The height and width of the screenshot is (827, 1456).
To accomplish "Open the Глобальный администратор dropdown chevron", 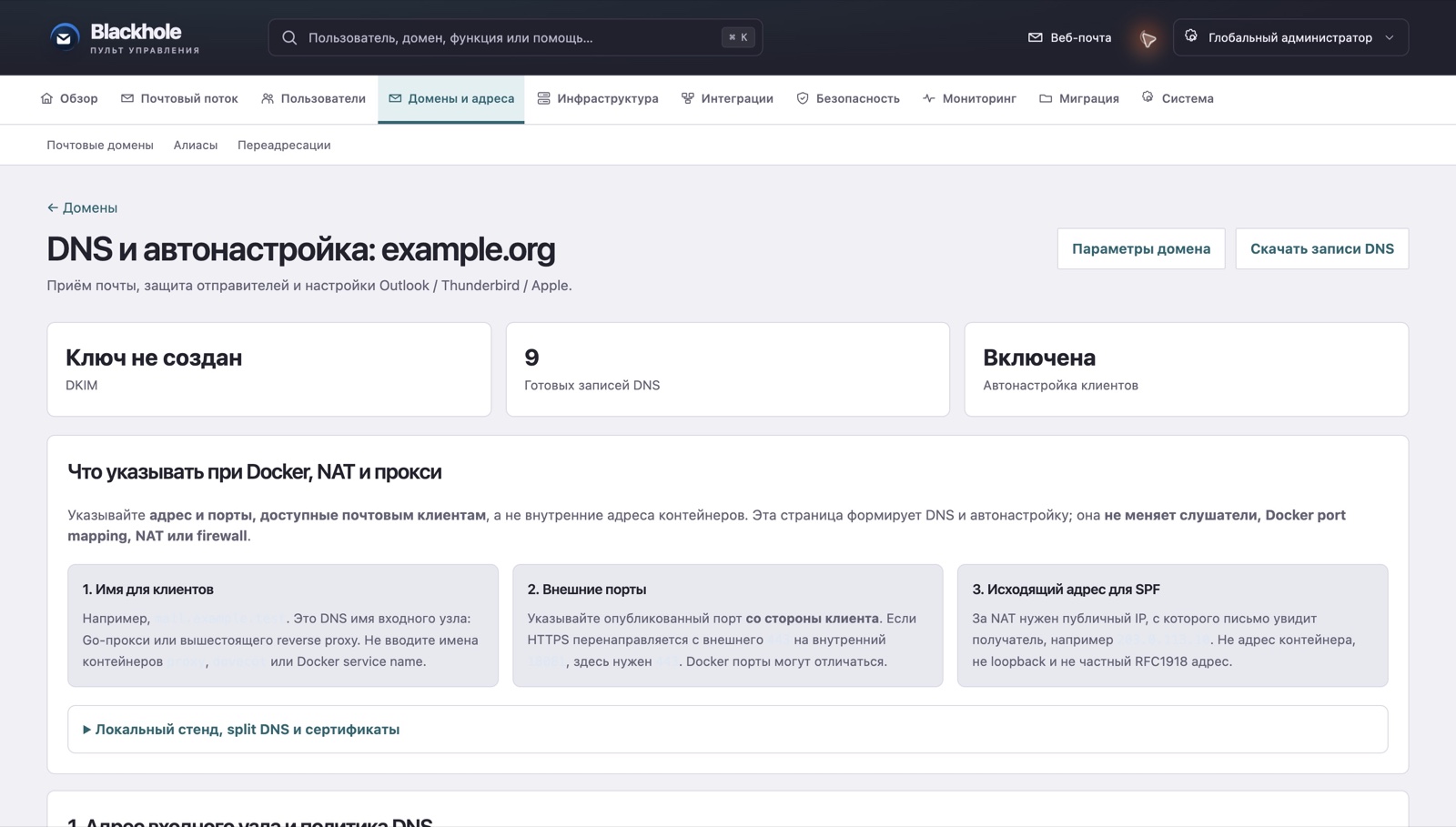I will 1390,37.
